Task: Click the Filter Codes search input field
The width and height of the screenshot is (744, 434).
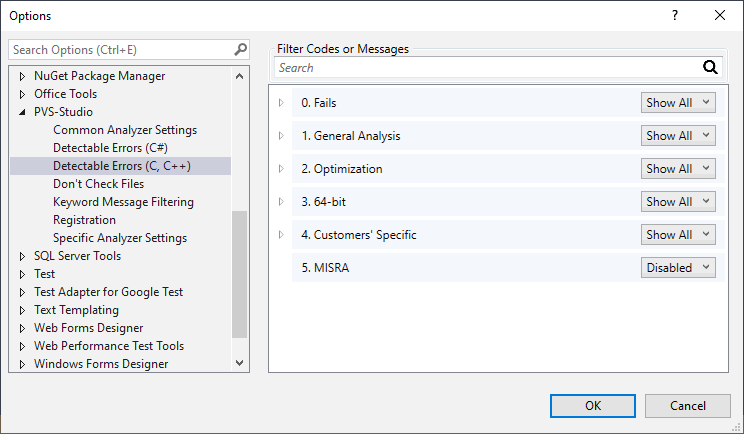Action: 485,68
